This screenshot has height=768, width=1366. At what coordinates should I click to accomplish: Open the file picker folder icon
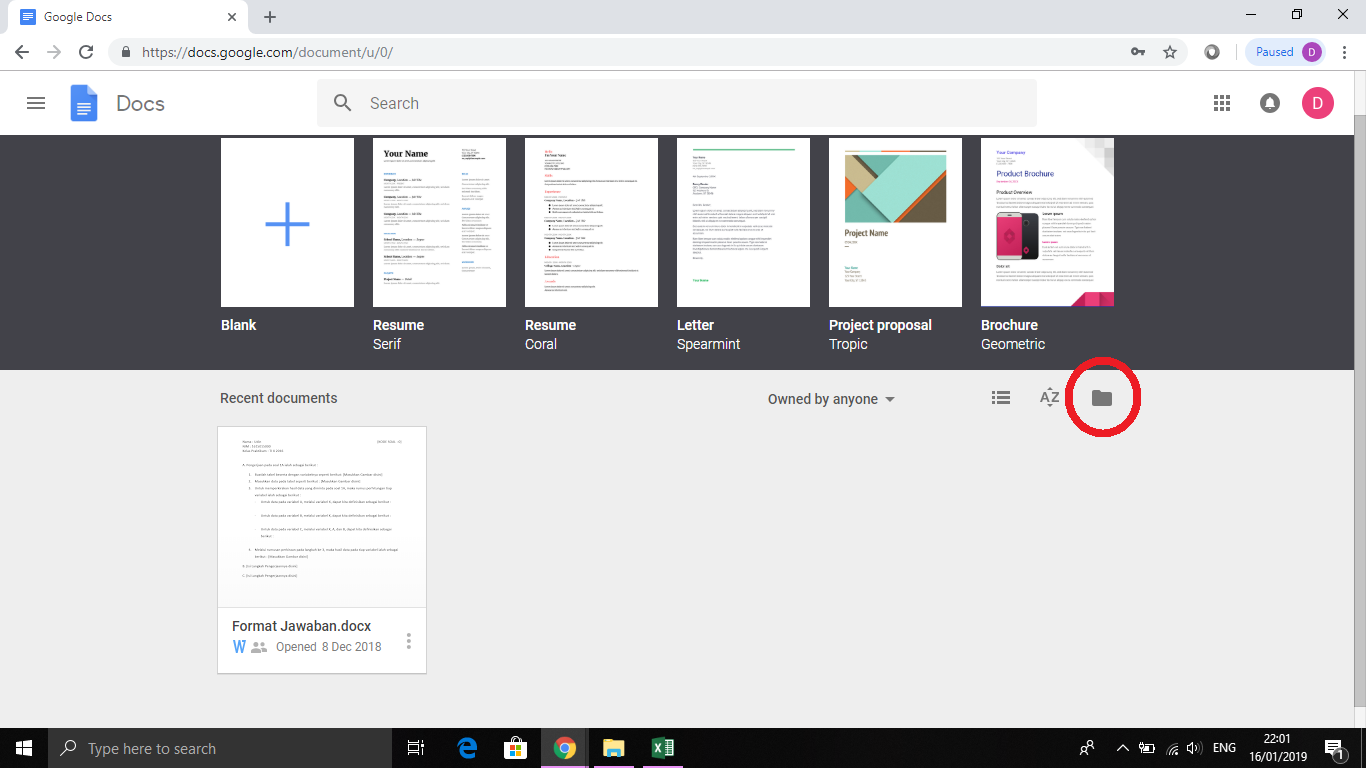point(1102,398)
